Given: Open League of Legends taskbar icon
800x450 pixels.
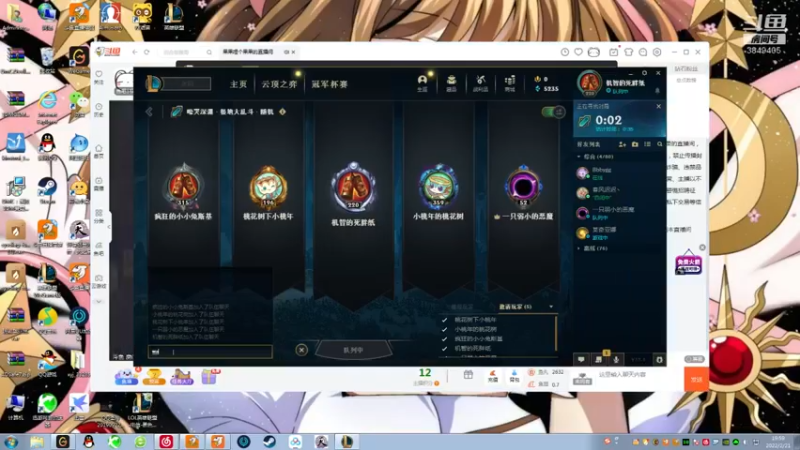Looking at the screenshot, I should [x=347, y=442].
